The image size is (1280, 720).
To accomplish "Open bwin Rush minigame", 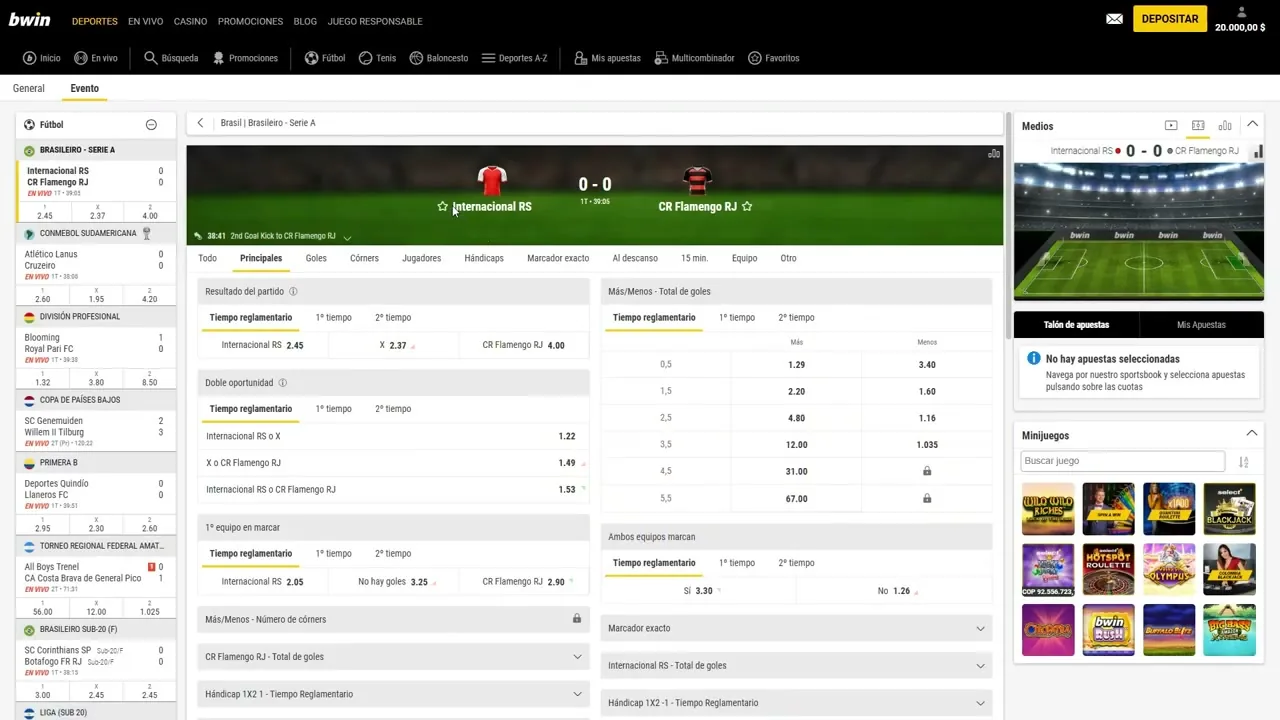I will [x=1108, y=630].
